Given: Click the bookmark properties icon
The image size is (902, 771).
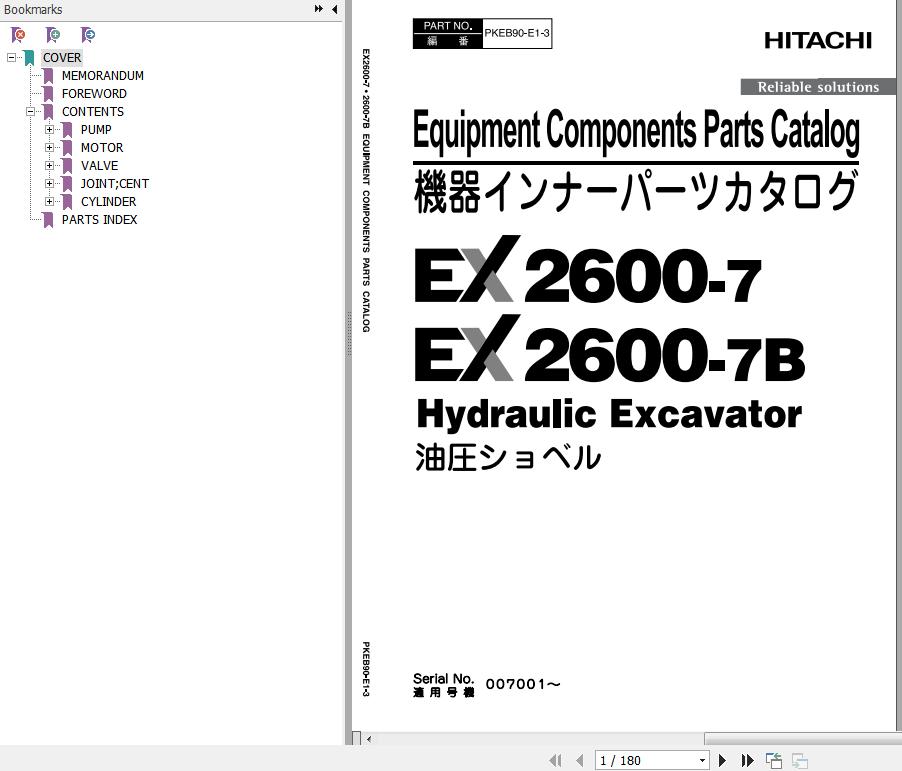Looking at the screenshot, I should 87,35.
